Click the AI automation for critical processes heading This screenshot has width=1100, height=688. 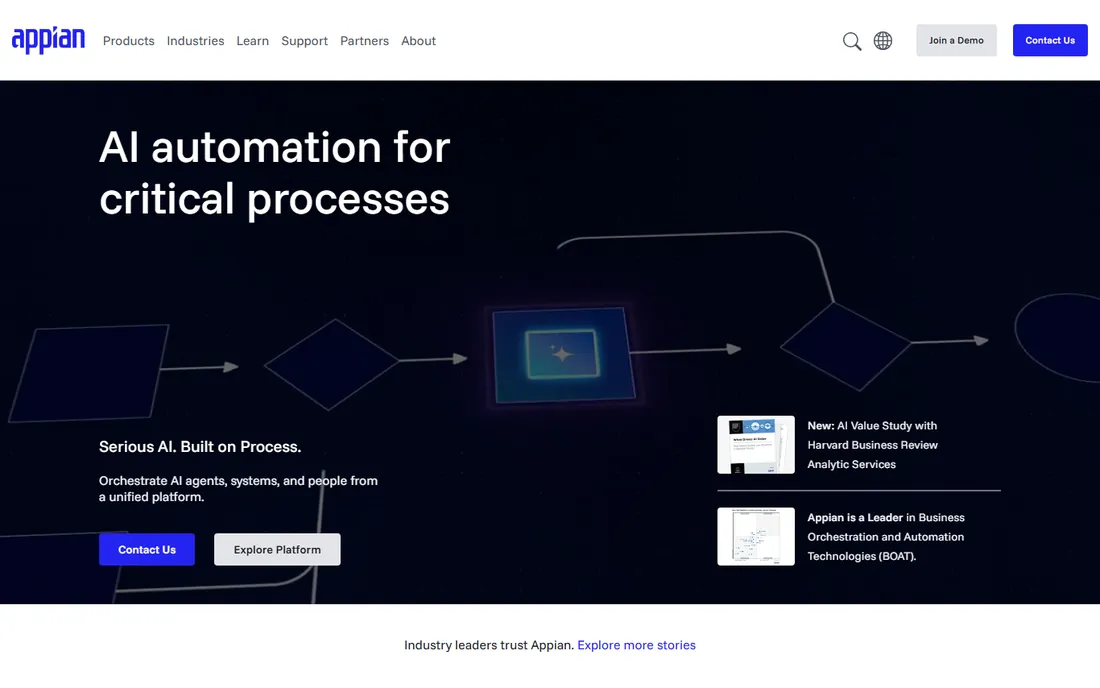[x=274, y=173]
